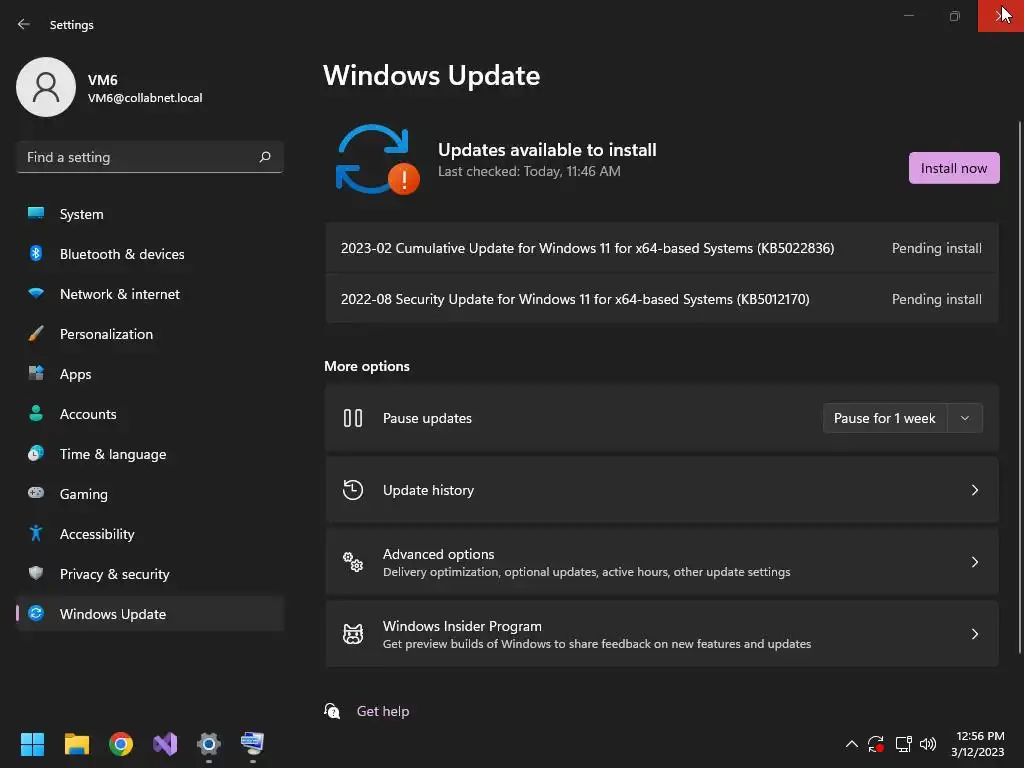The image size is (1024, 768).
Task: Click the Accessibility figure icon
Action: click(36, 534)
